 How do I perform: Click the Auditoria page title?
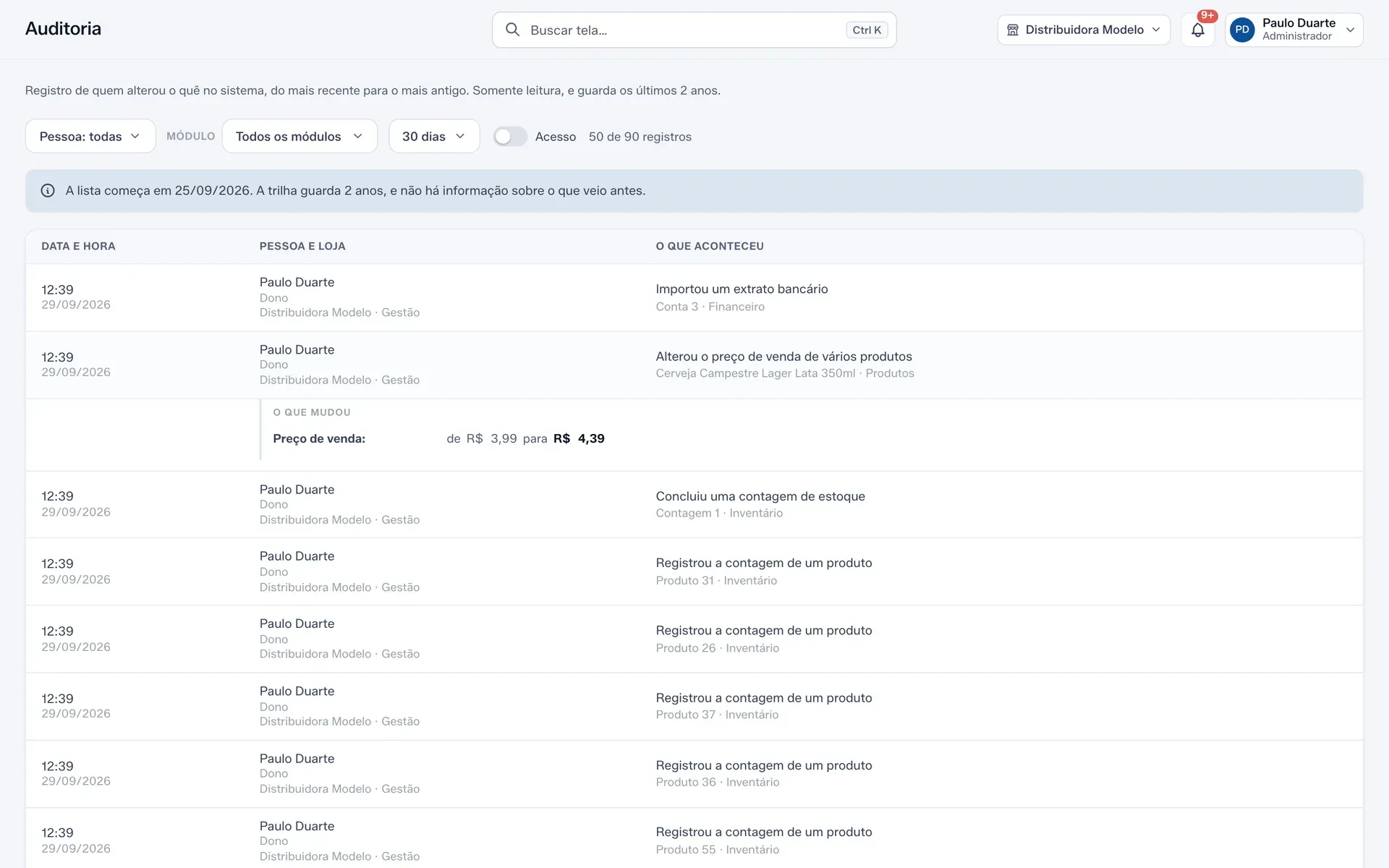coord(63,29)
